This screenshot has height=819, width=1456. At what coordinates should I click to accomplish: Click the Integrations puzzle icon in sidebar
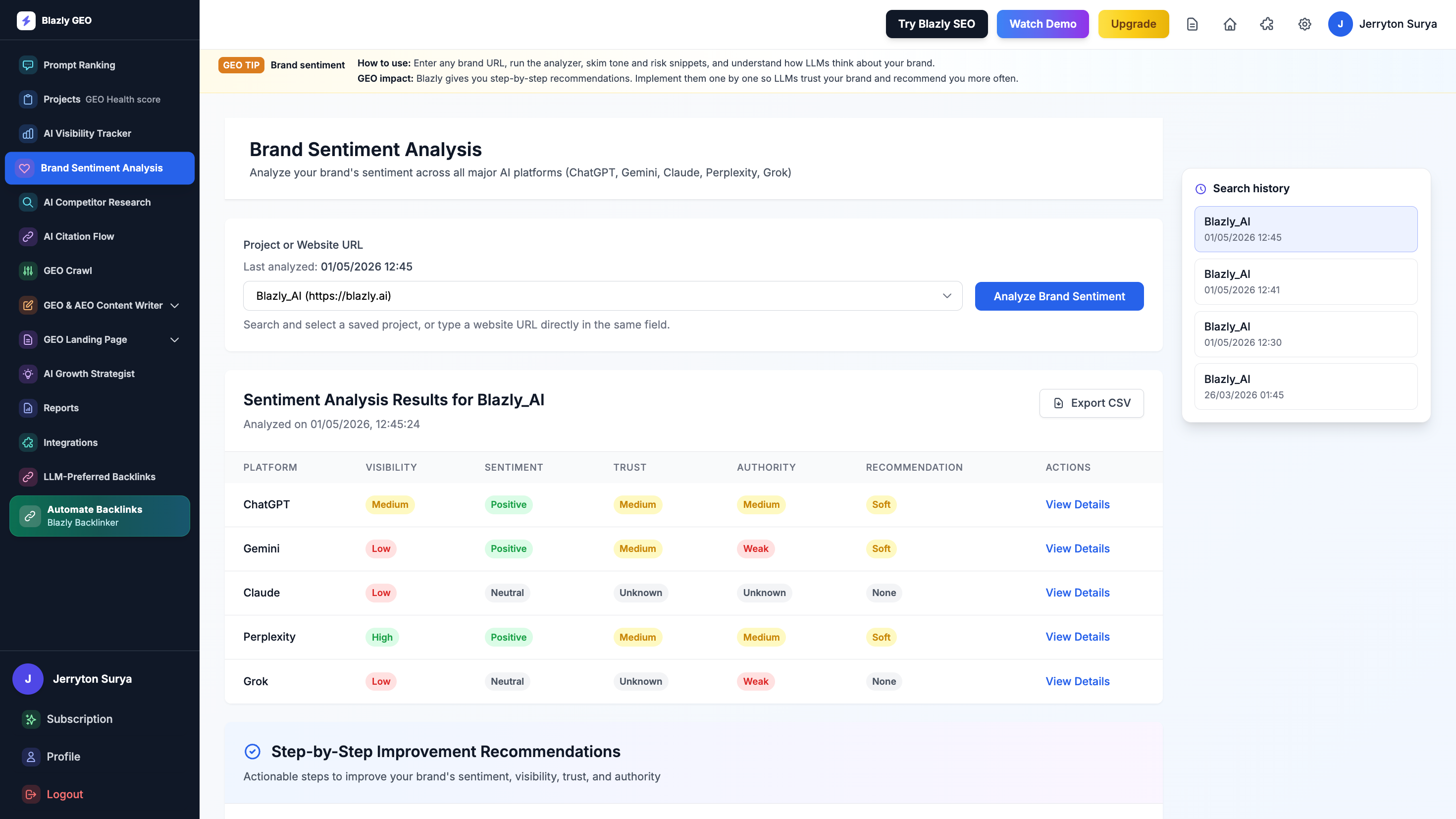click(x=28, y=442)
